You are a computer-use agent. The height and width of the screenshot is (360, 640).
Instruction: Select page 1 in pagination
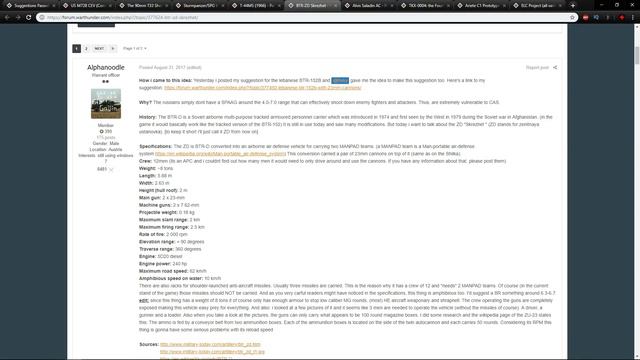click(76, 49)
